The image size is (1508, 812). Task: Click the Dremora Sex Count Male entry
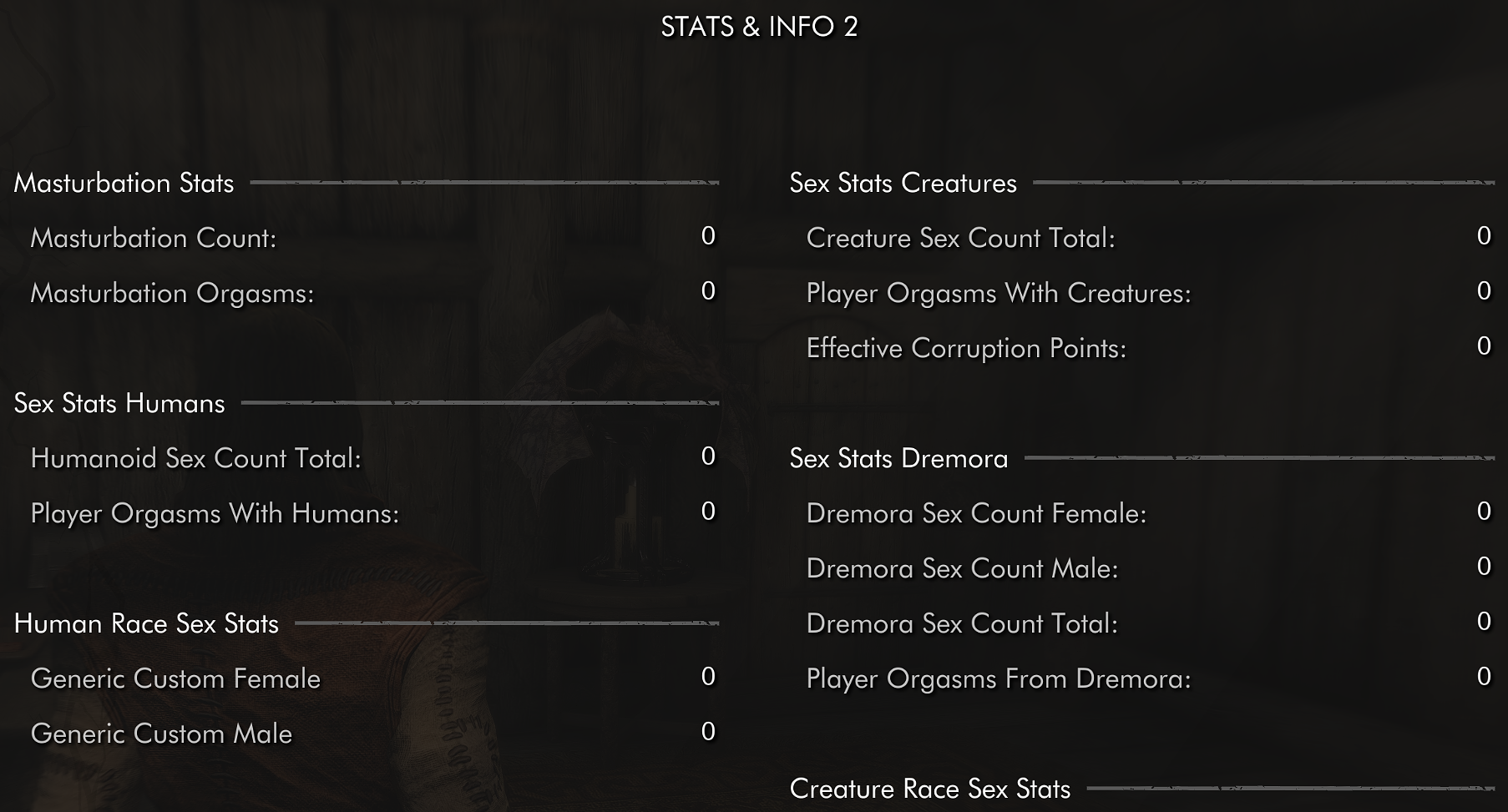(x=1148, y=568)
